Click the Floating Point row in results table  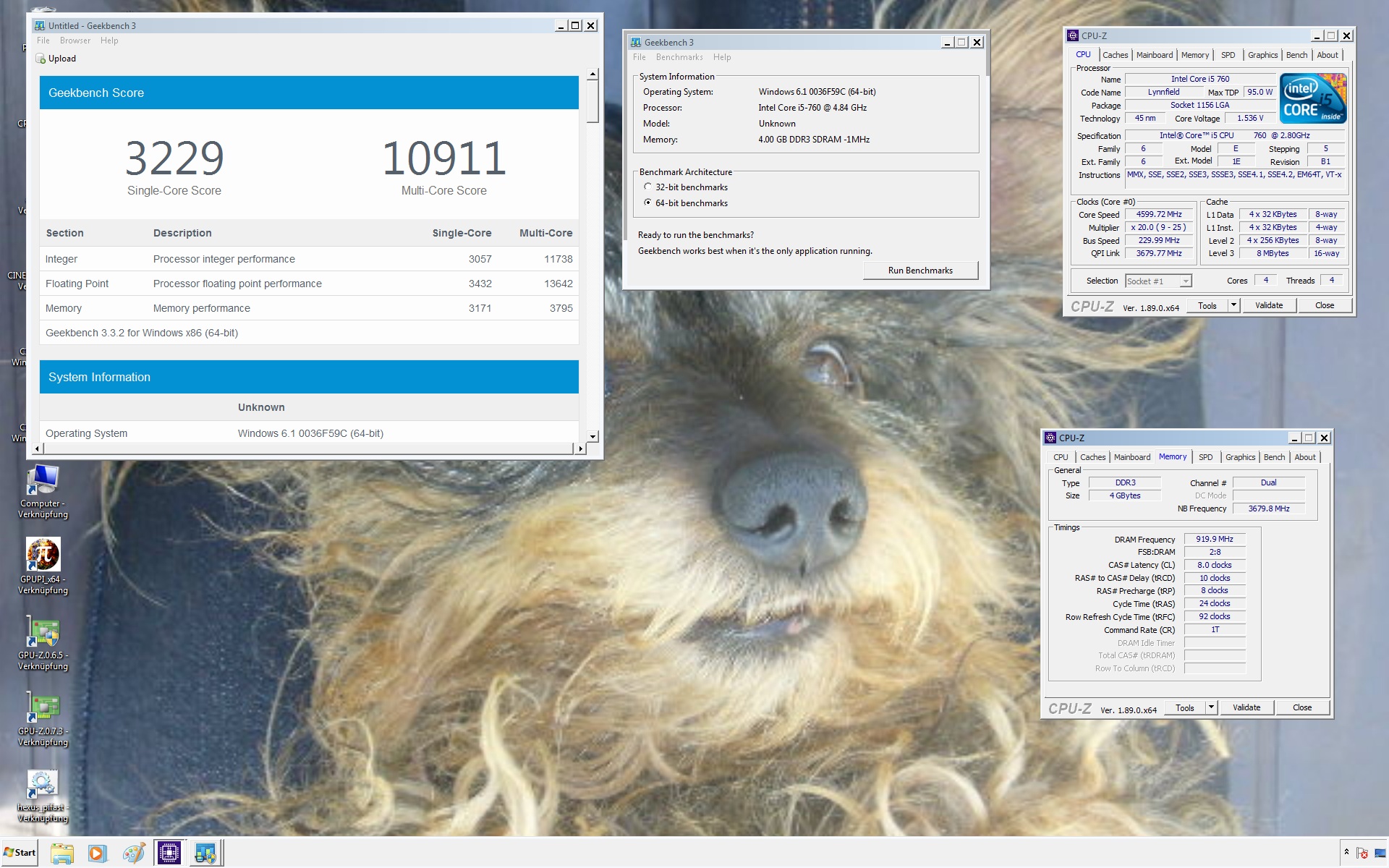click(x=309, y=284)
